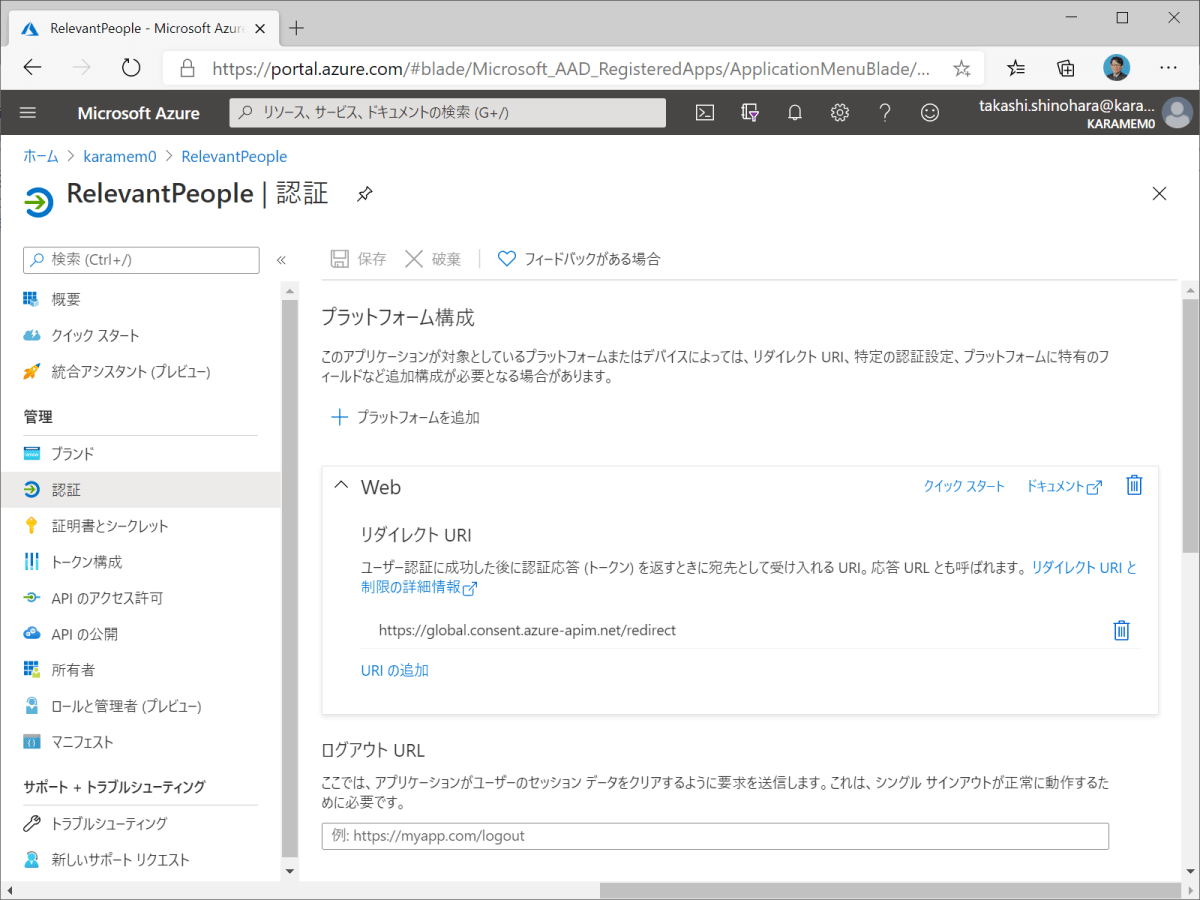1200x900 pixels.
Task: Bookmark this page with the star icon
Action: click(962, 68)
